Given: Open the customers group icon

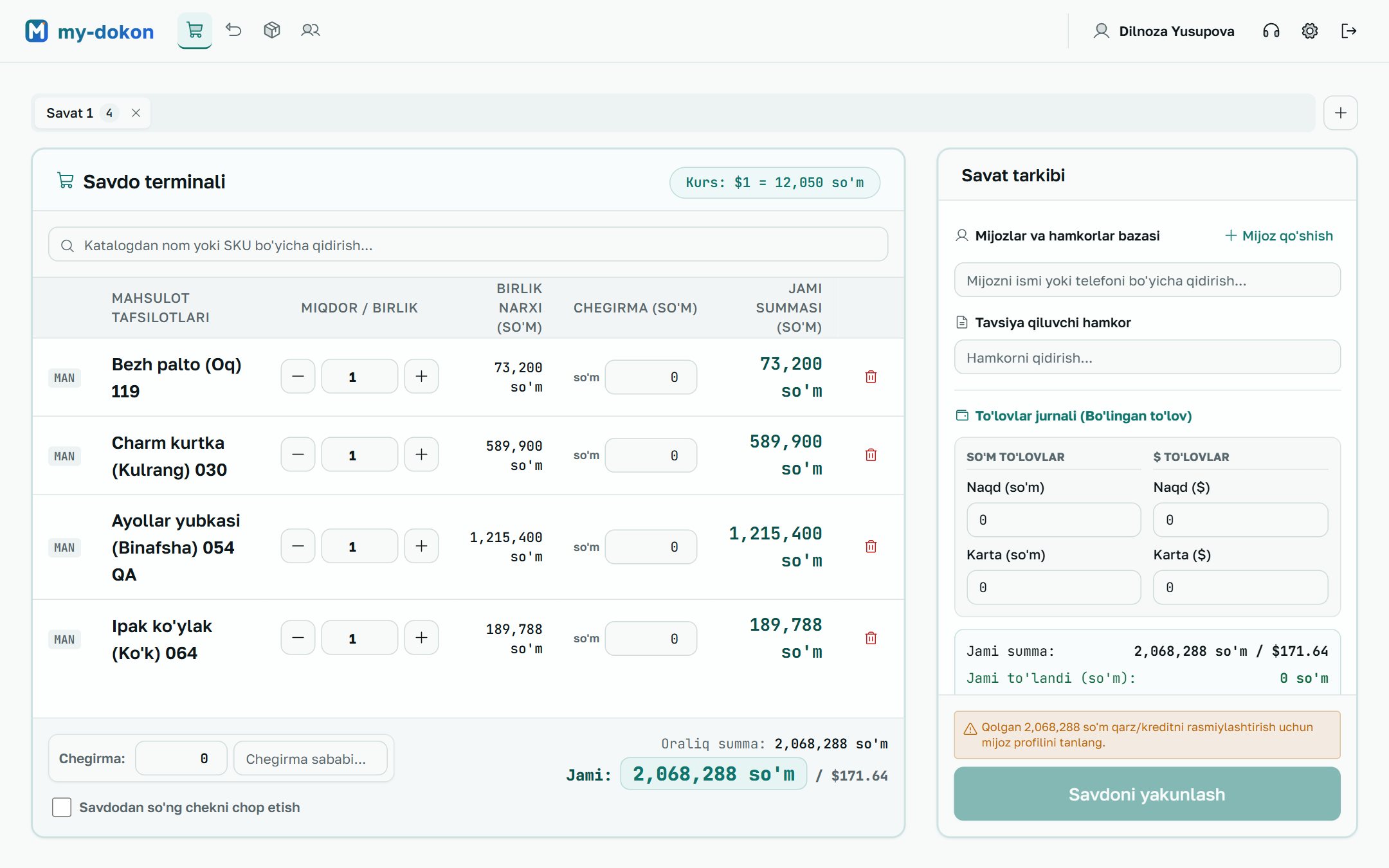Looking at the screenshot, I should [x=311, y=30].
